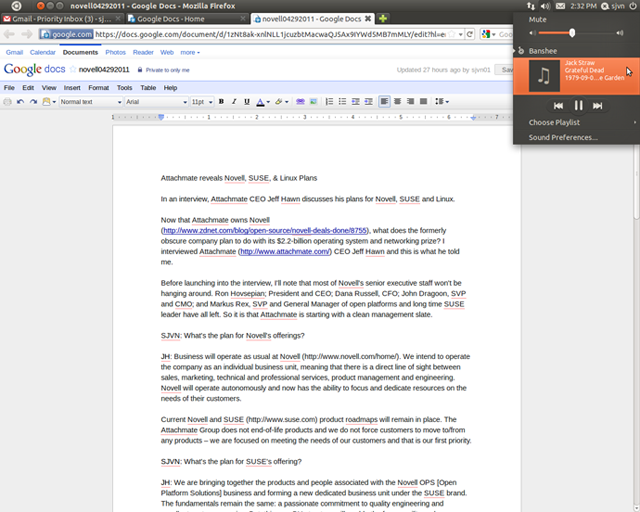Click the 'Private to only me' sharing label
Viewport: 640px width, 512px height.
(167, 70)
